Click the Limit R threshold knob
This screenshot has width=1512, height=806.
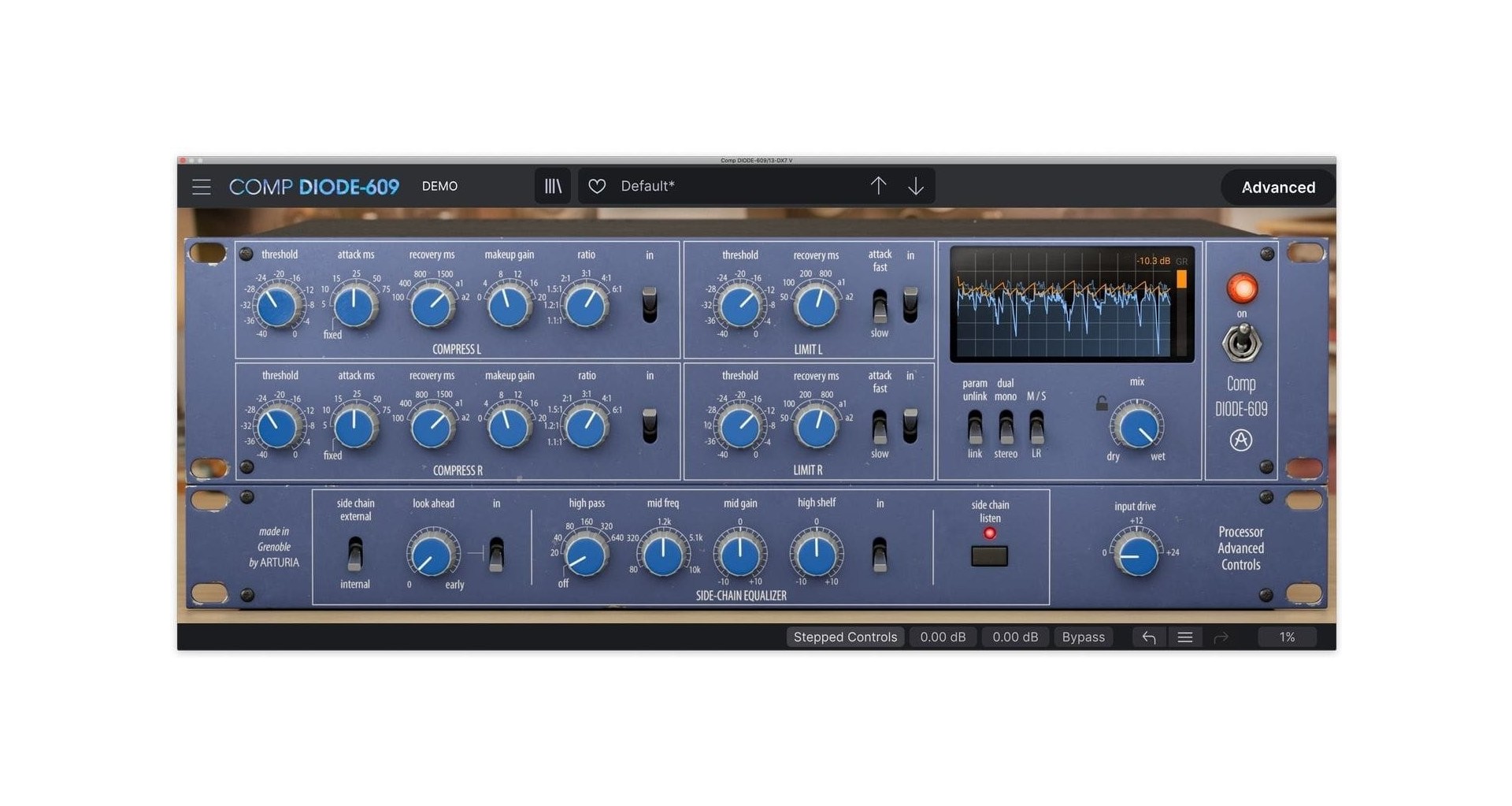point(739,427)
